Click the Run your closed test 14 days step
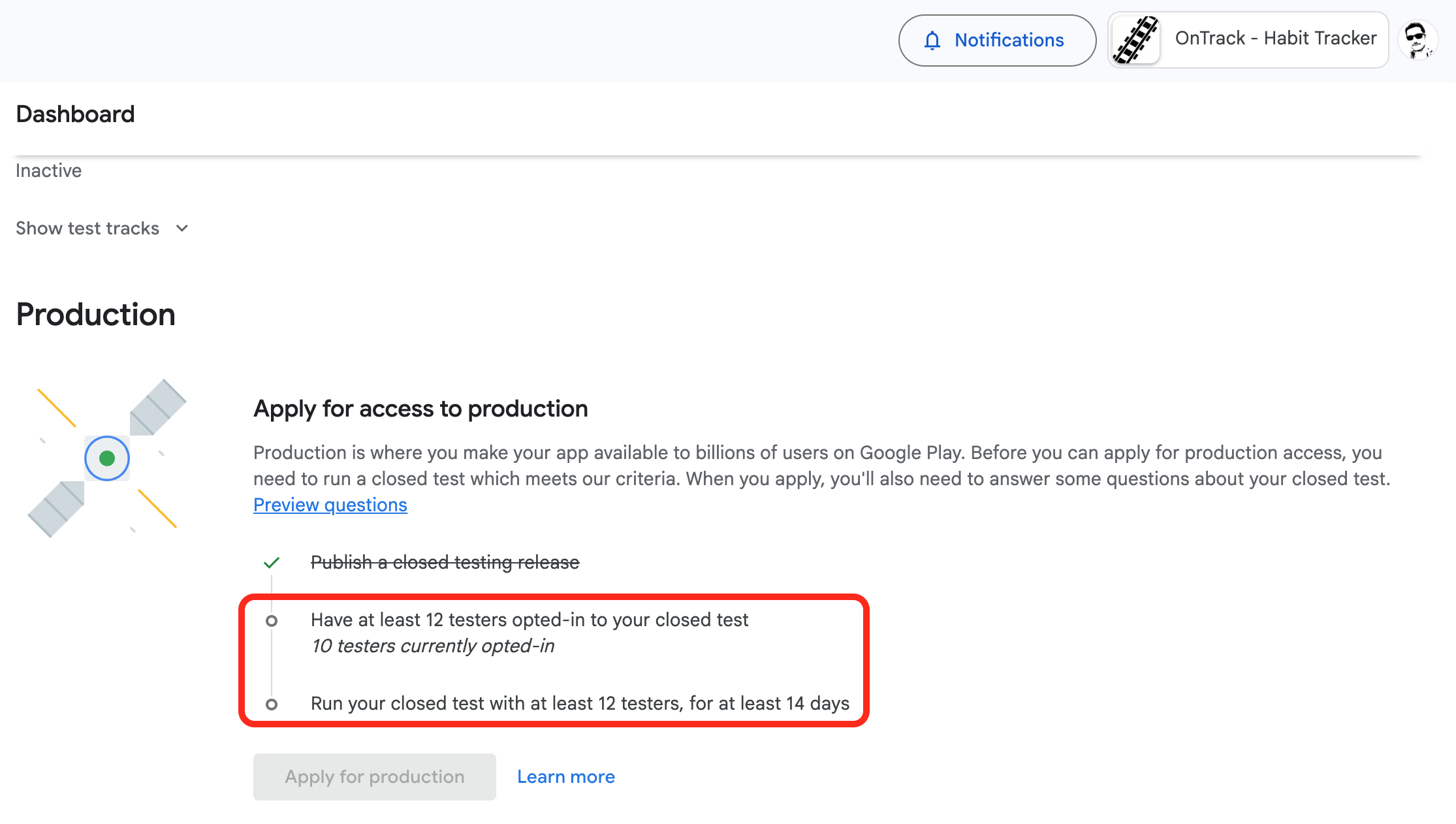This screenshot has height=824, width=1456. 579,703
